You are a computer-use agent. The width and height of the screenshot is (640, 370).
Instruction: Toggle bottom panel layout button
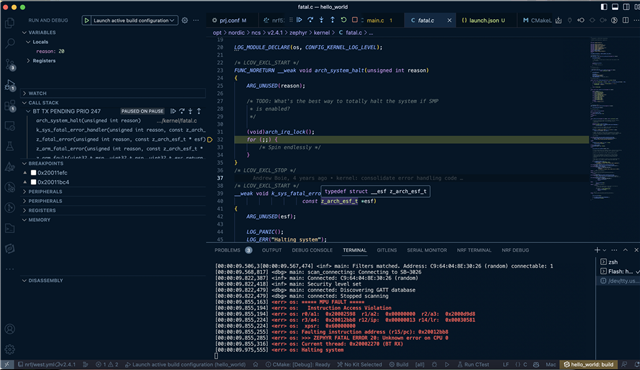pos(615,7)
